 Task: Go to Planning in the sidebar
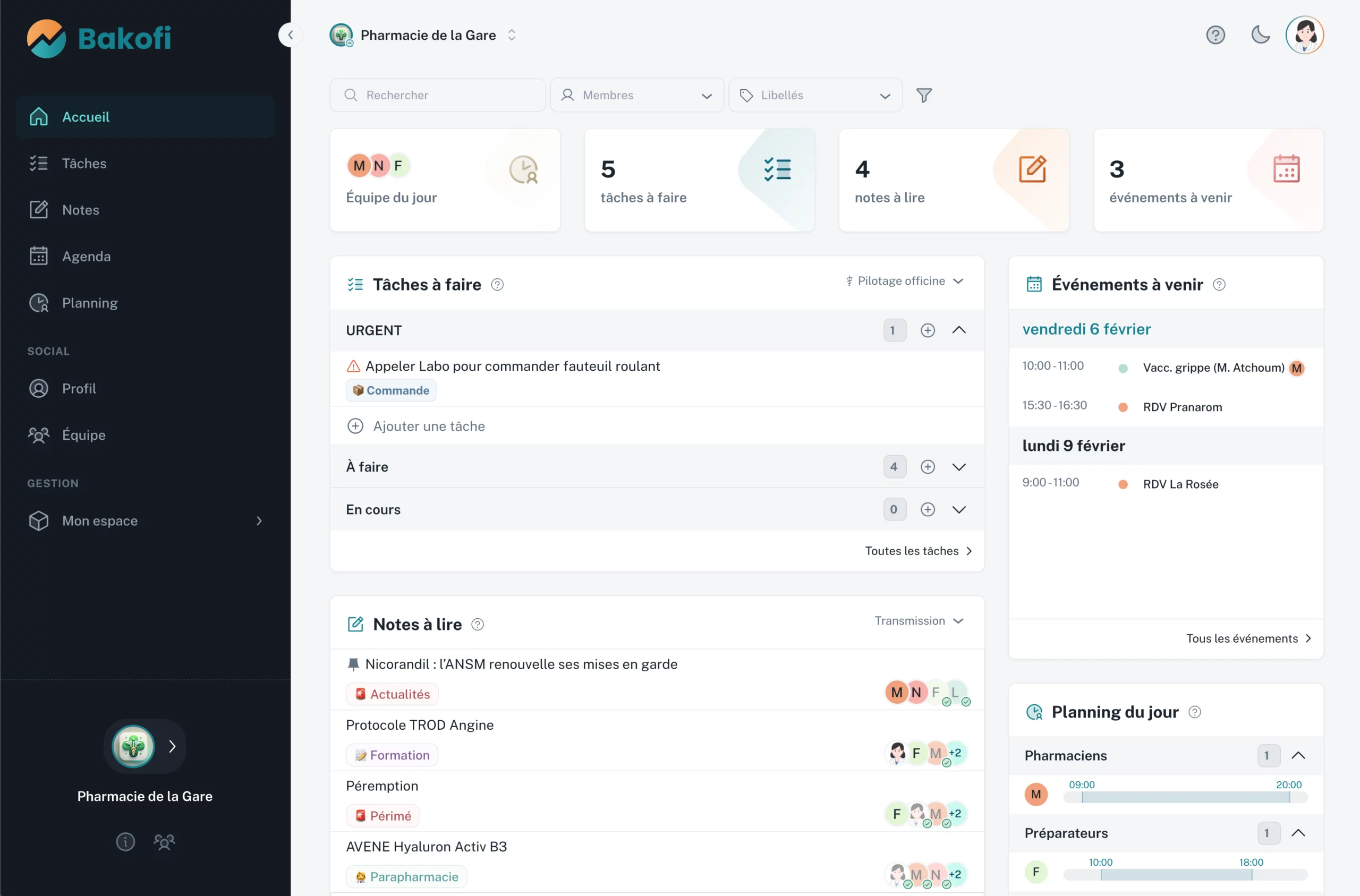[90, 303]
